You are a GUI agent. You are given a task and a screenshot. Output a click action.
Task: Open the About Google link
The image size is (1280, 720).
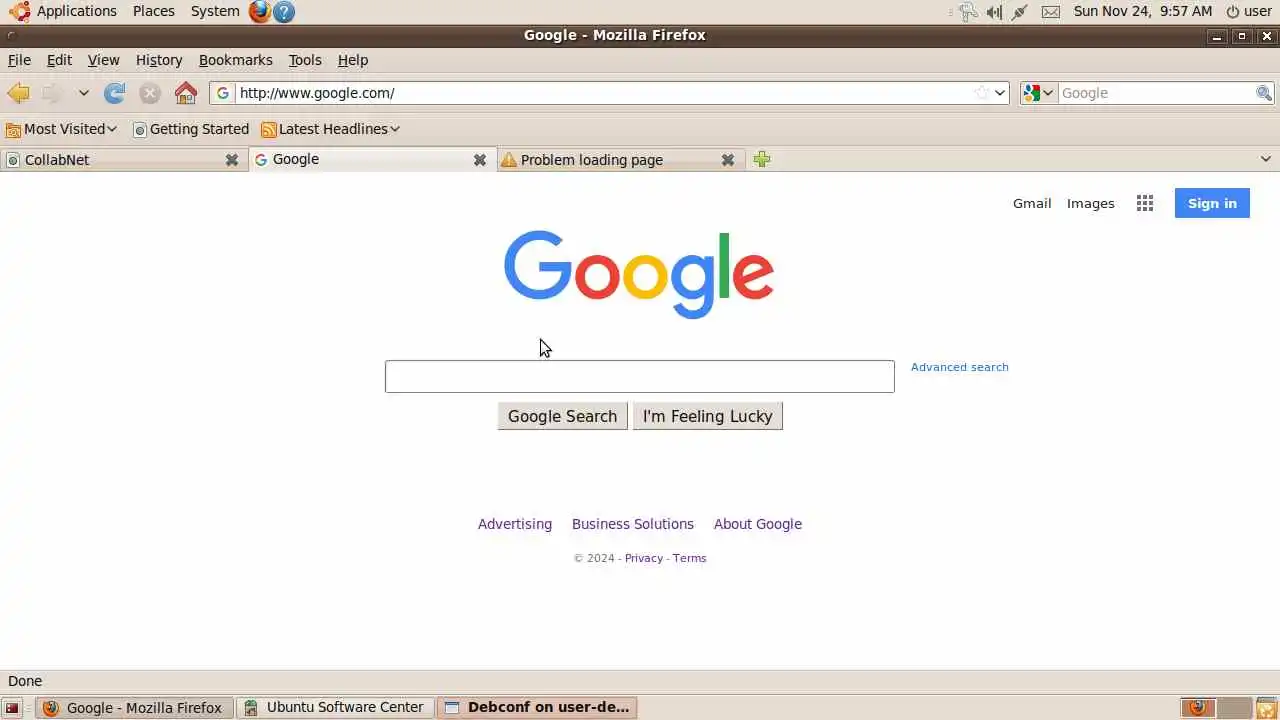(758, 524)
